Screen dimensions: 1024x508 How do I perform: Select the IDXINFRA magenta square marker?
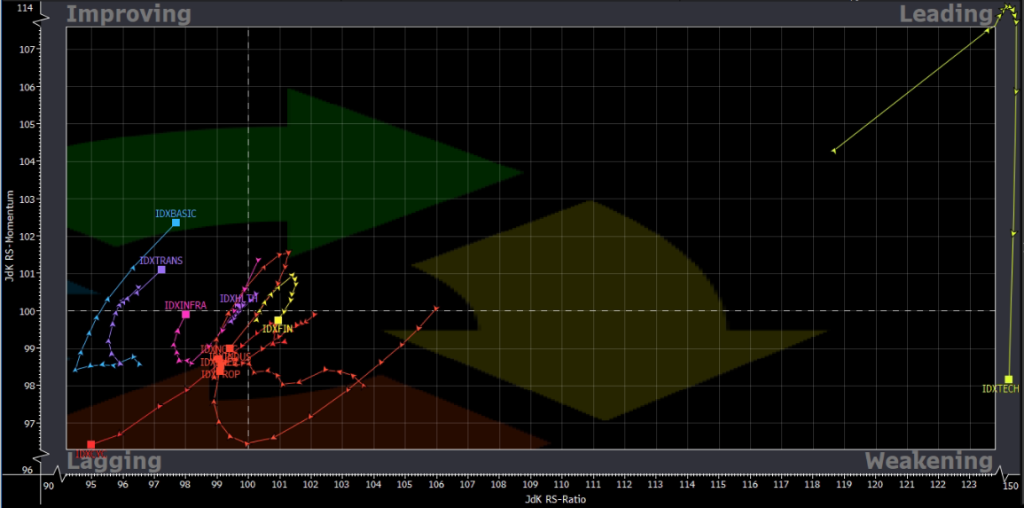click(185, 315)
